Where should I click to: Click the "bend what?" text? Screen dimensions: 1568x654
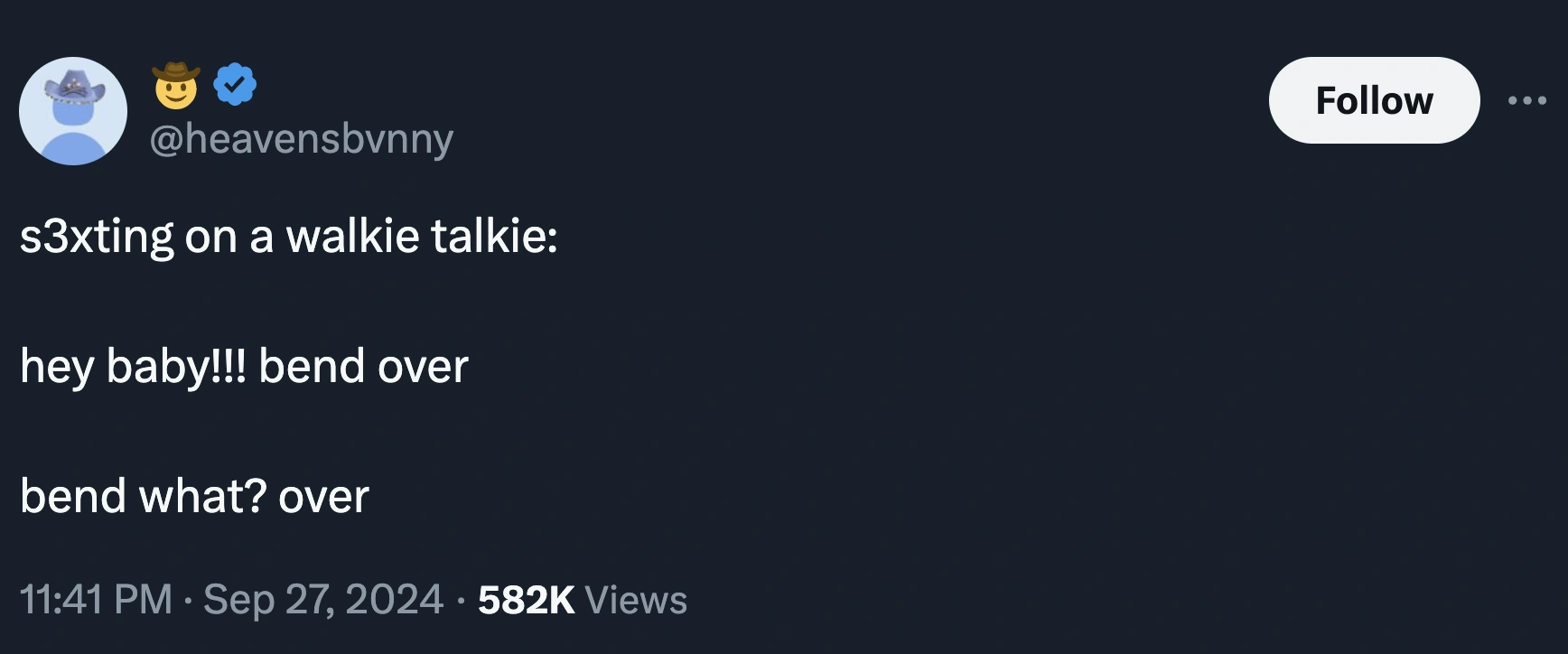coord(143,497)
